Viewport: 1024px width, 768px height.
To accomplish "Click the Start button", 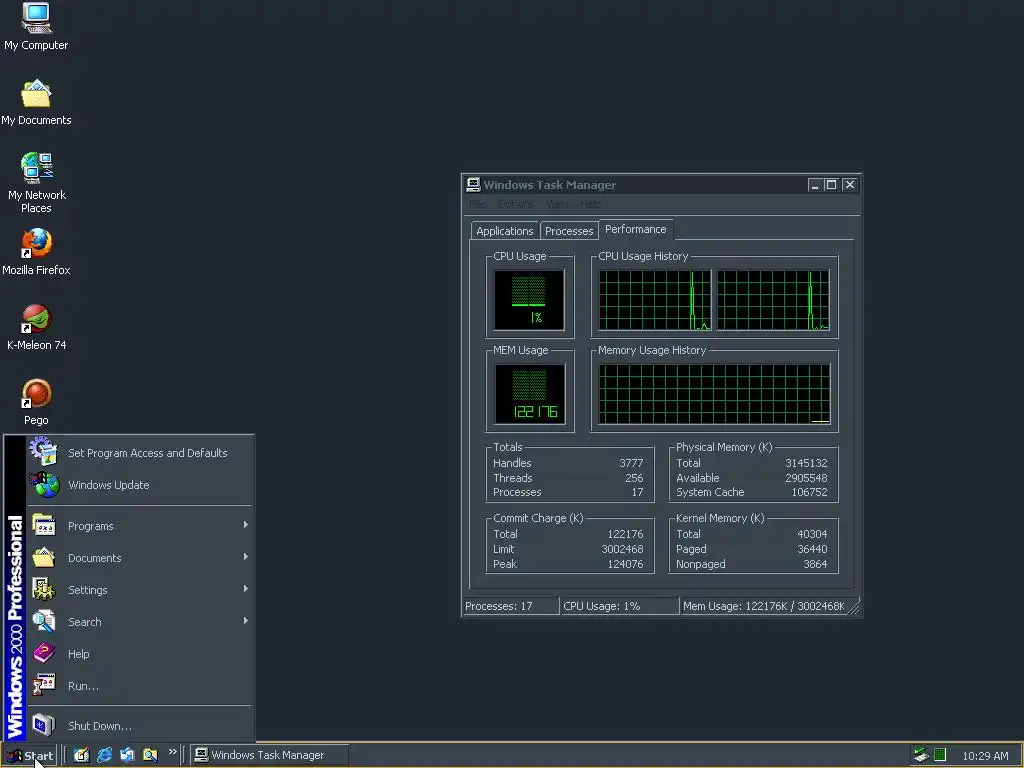I will (30, 756).
